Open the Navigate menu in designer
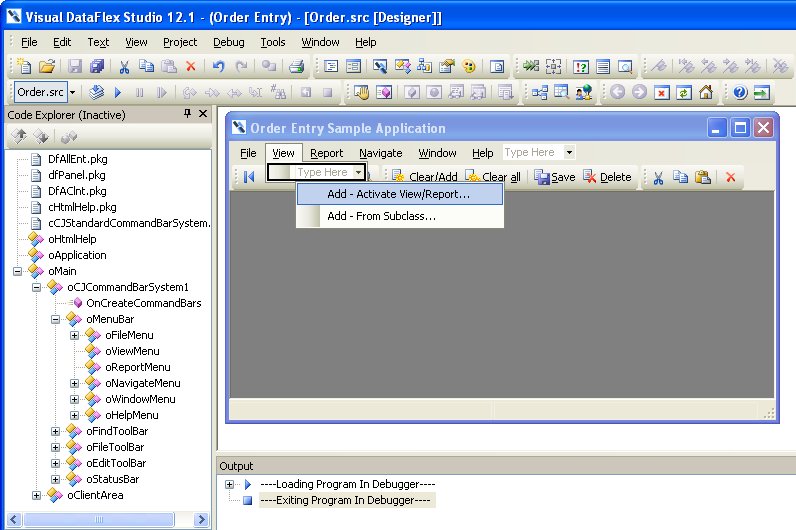This screenshot has width=796, height=530. coord(381,153)
